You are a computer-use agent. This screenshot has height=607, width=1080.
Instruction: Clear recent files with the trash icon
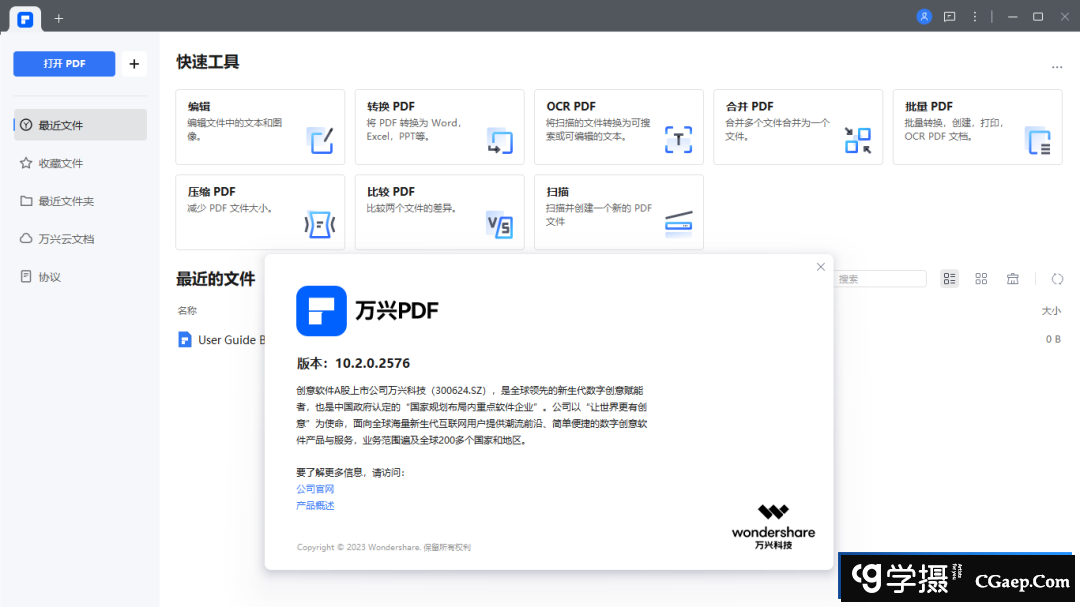(1013, 279)
